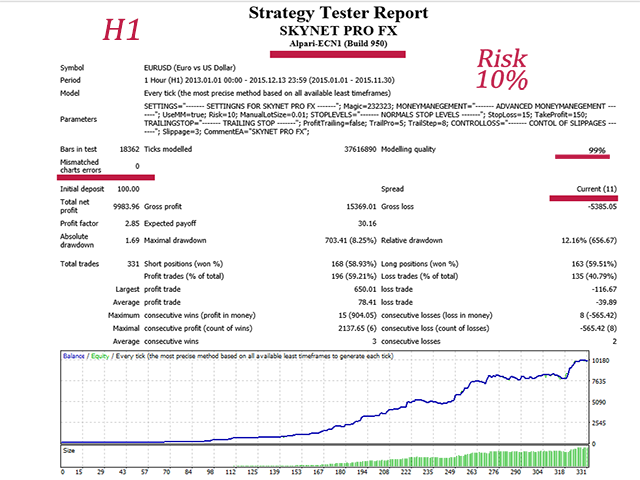Click the average loss trade value -39.89
The image size is (640, 480).
(x=606, y=302)
